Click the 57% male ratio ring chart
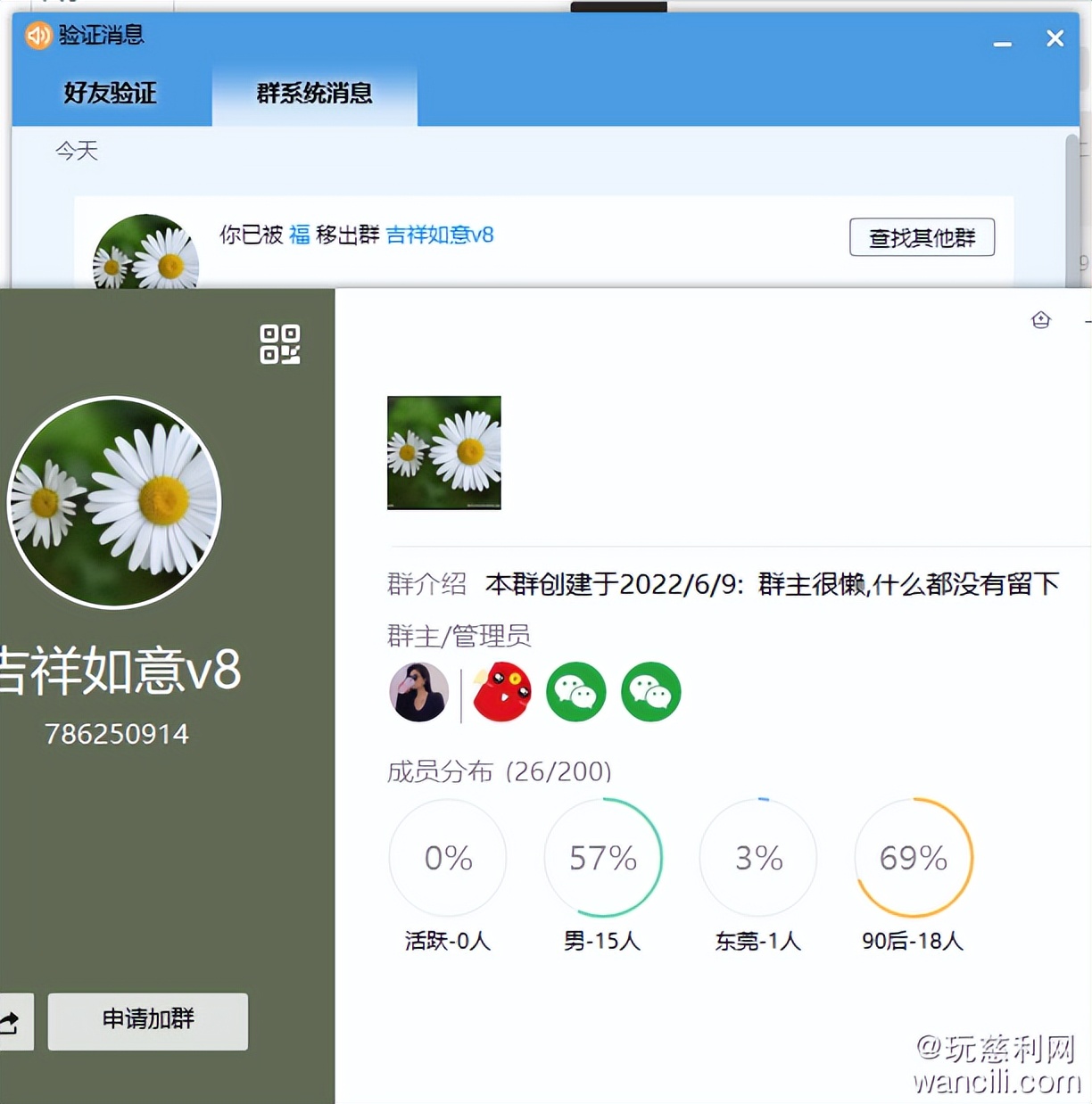1092x1104 pixels. pyautogui.click(x=603, y=857)
